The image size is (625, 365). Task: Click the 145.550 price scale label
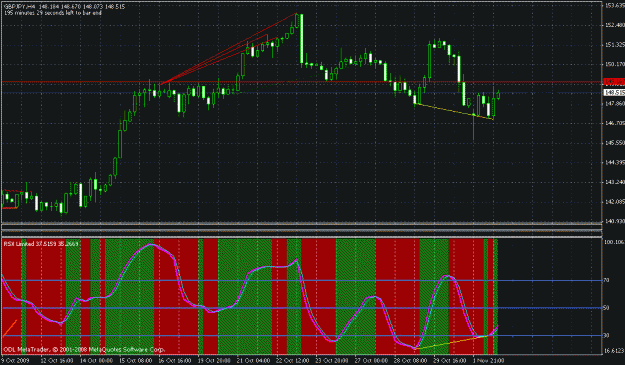pos(615,143)
